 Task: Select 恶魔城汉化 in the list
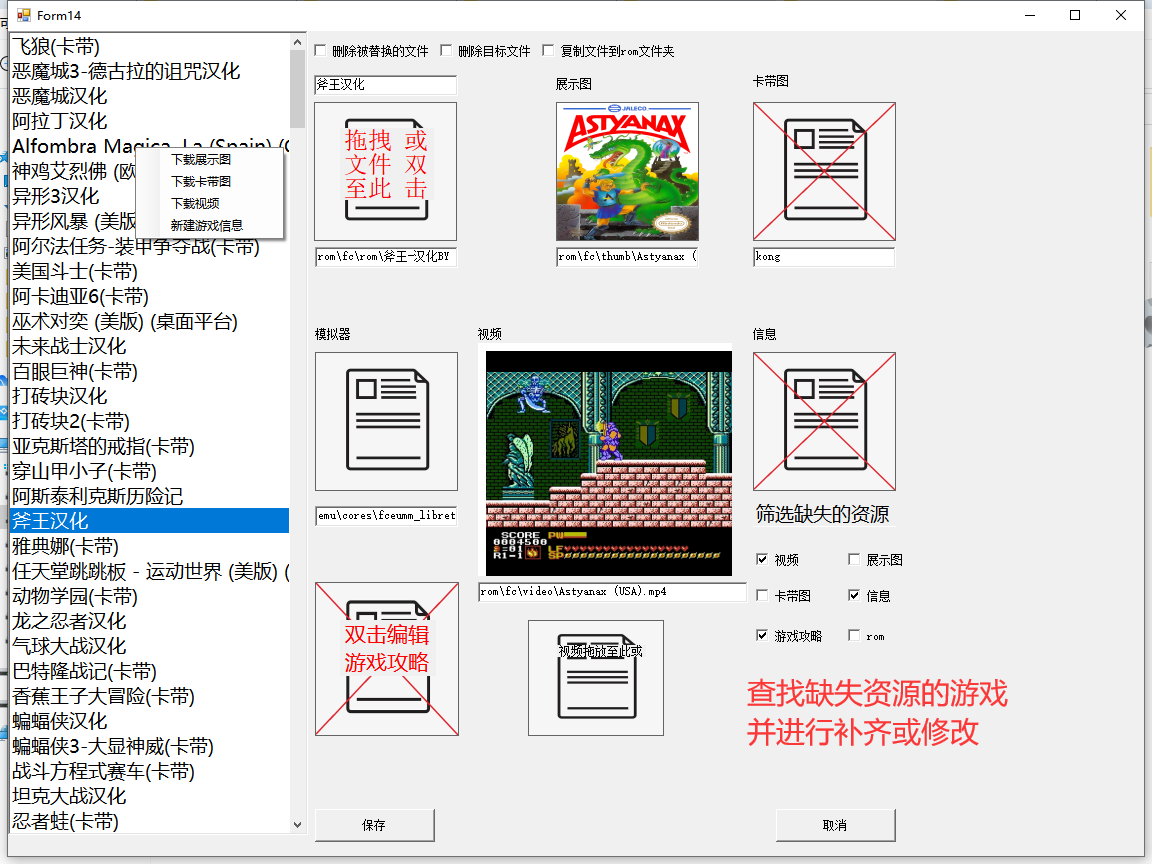149,96
